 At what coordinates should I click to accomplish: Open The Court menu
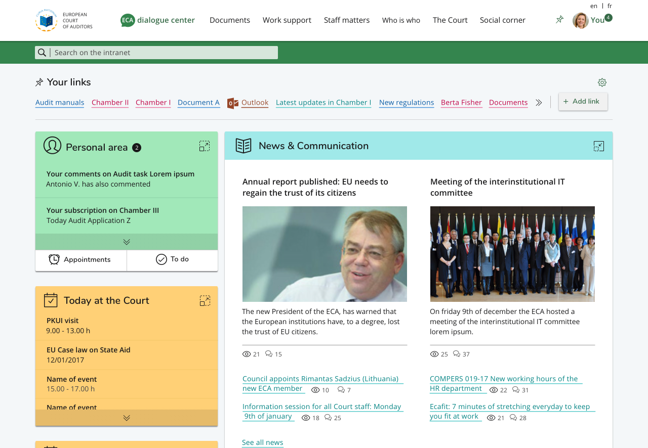coord(450,20)
